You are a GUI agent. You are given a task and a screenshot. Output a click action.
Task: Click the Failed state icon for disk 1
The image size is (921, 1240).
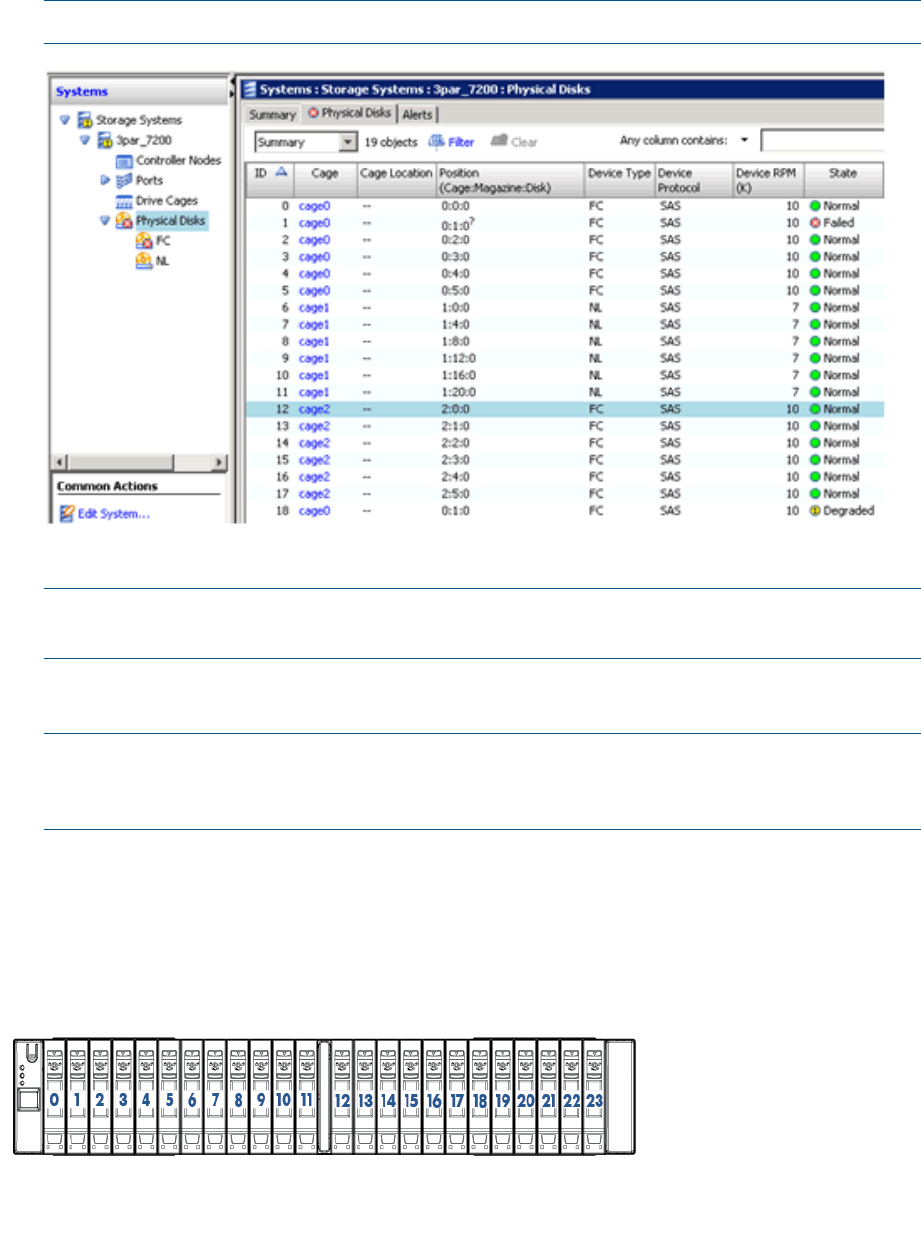coord(816,223)
